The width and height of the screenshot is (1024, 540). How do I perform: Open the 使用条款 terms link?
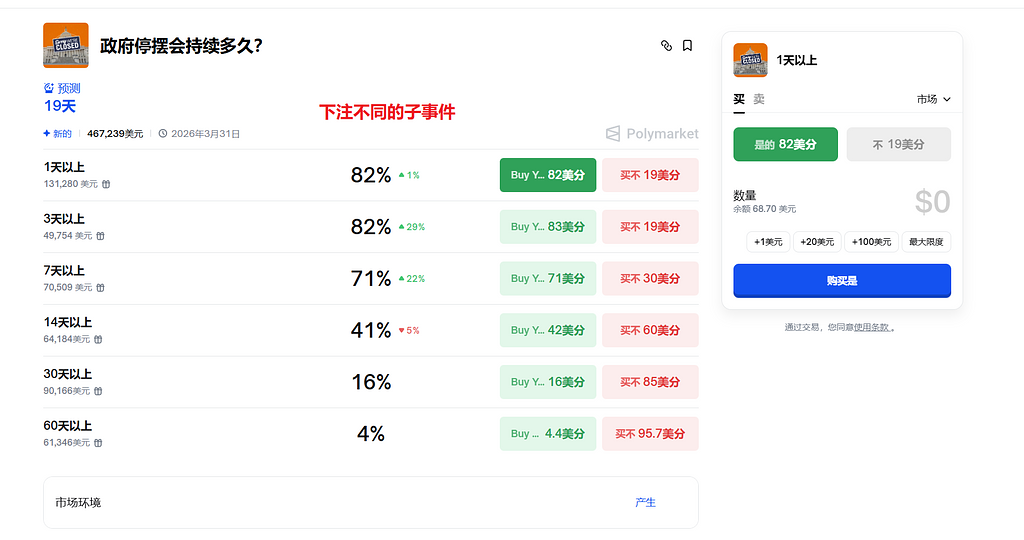click(871, 327)
